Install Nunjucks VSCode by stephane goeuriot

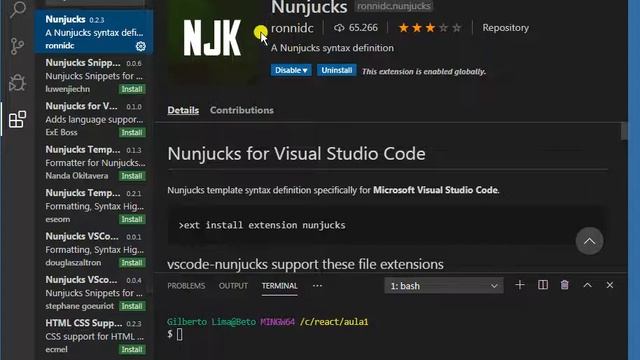pyautogui.click(x=132, y=306)
